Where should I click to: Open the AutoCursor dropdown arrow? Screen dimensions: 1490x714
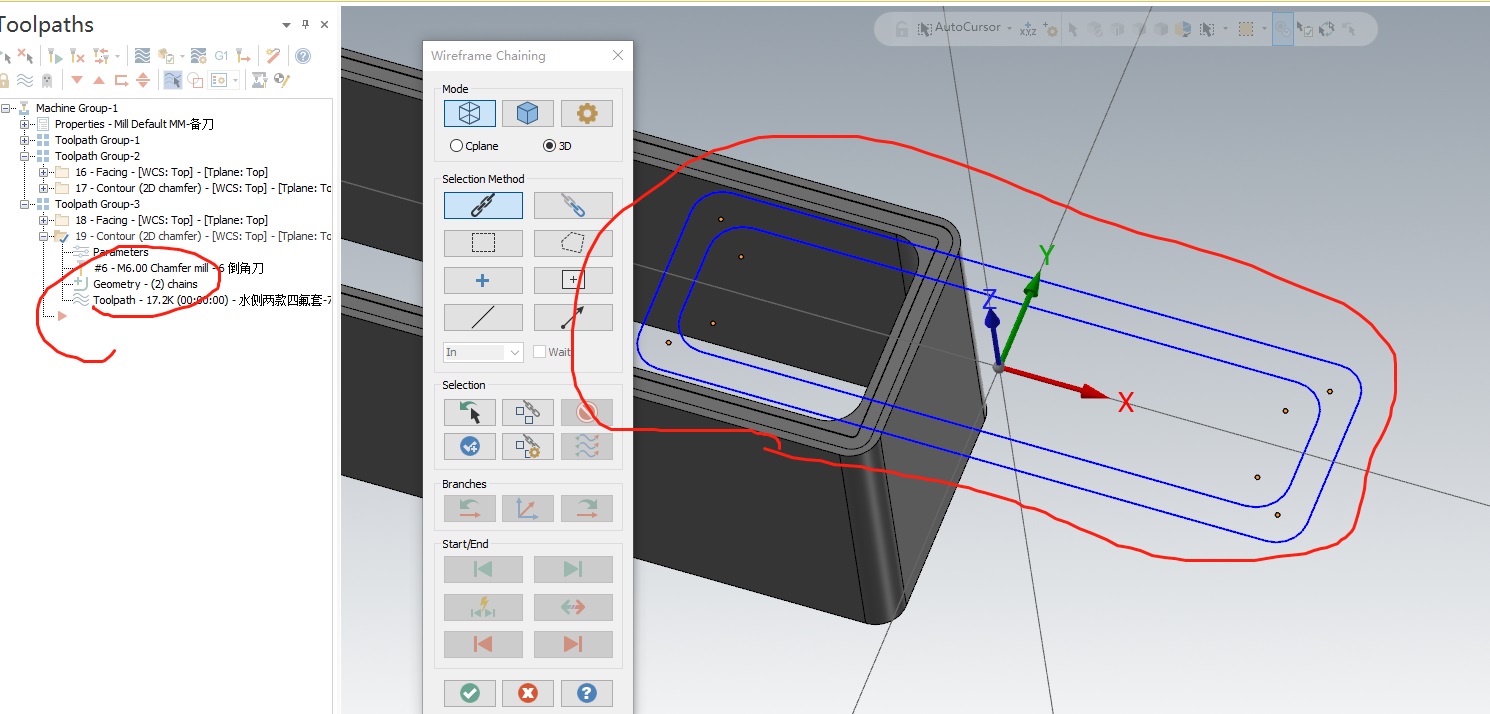pyautogui.click(x=1009, y=28)
